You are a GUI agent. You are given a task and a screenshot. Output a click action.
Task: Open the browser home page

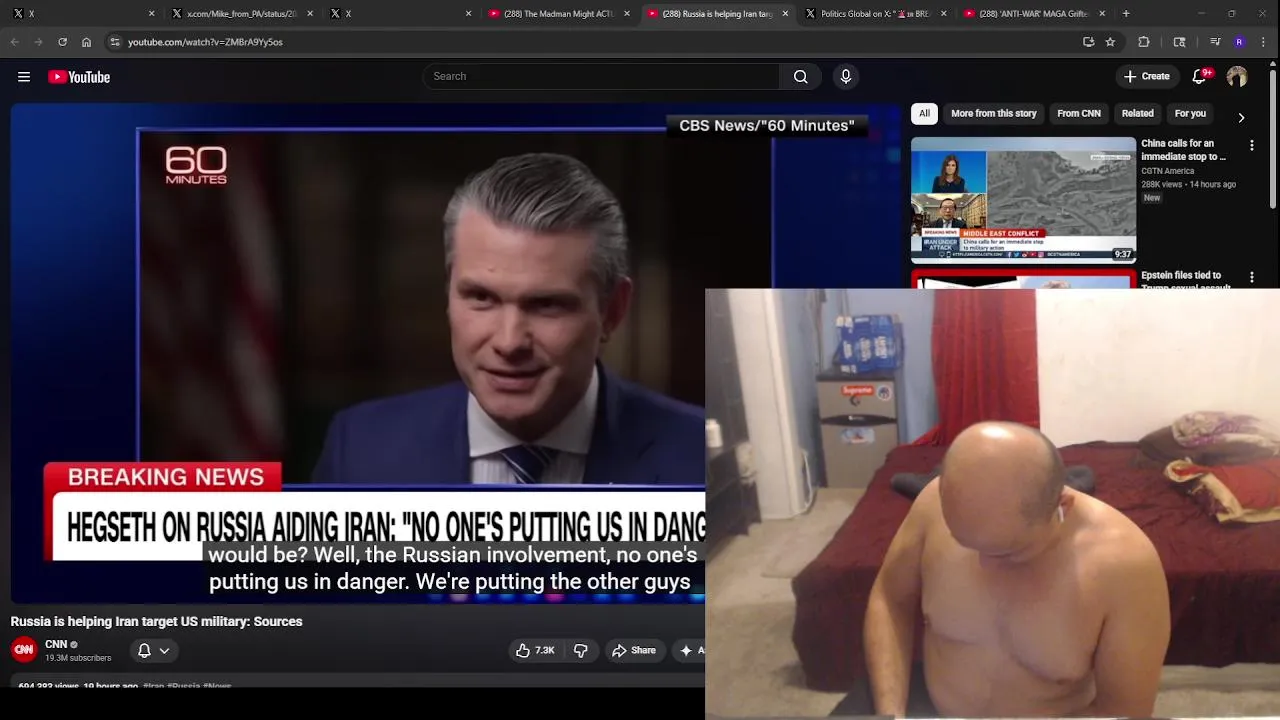(86, 42)
